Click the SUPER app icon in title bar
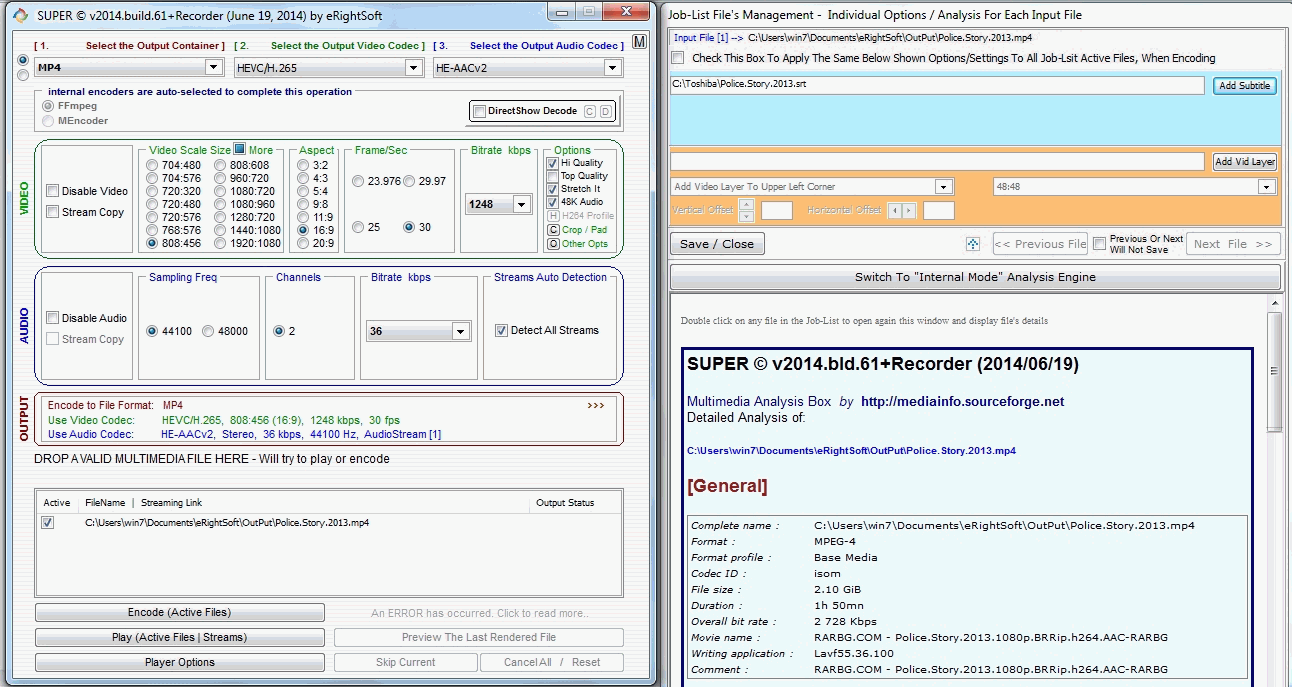The width and height of the screenshot is (1292, 687). [20, 15]
